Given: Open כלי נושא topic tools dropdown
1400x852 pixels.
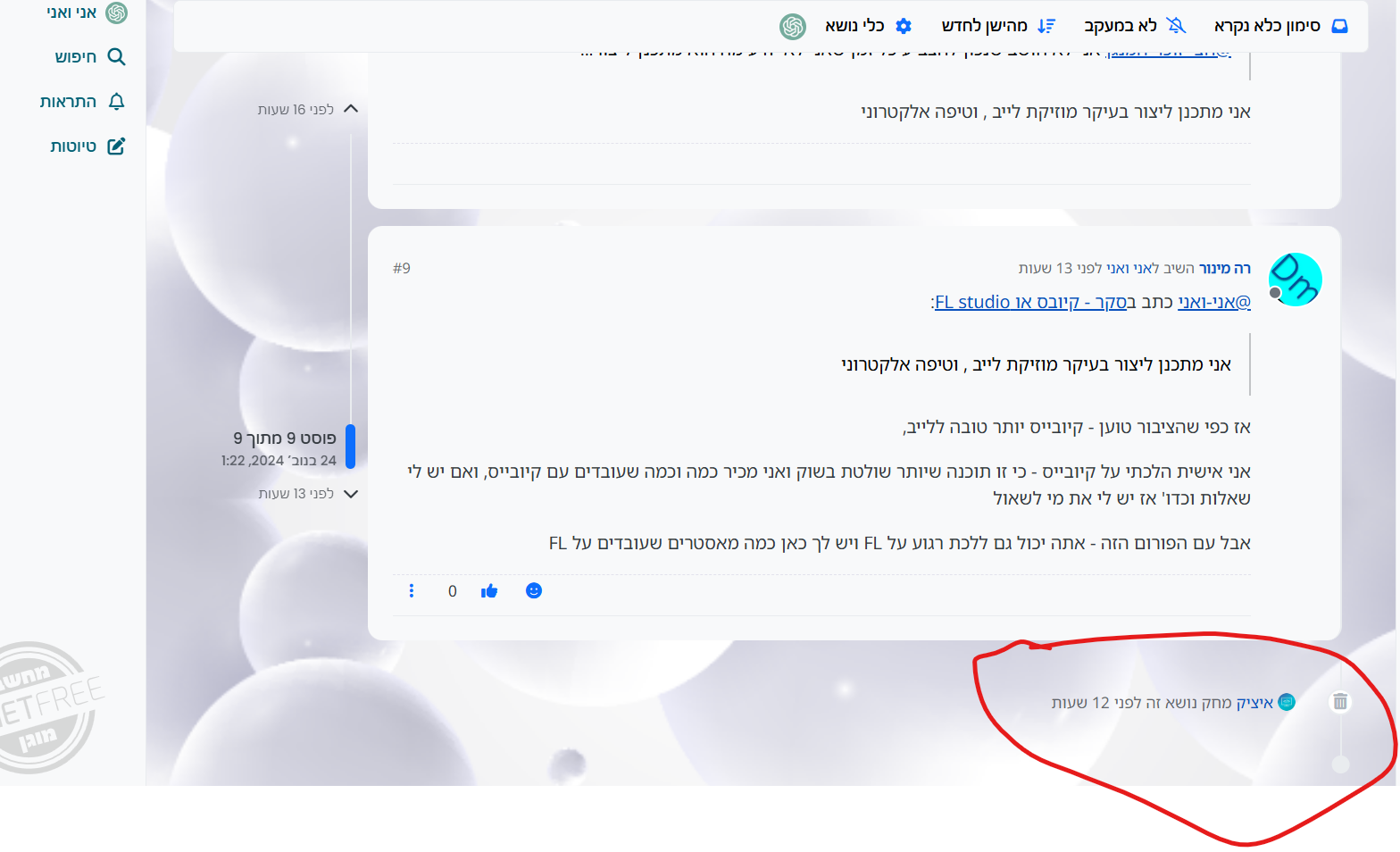Looking at the screenshot, I should (x=868, y=26).
